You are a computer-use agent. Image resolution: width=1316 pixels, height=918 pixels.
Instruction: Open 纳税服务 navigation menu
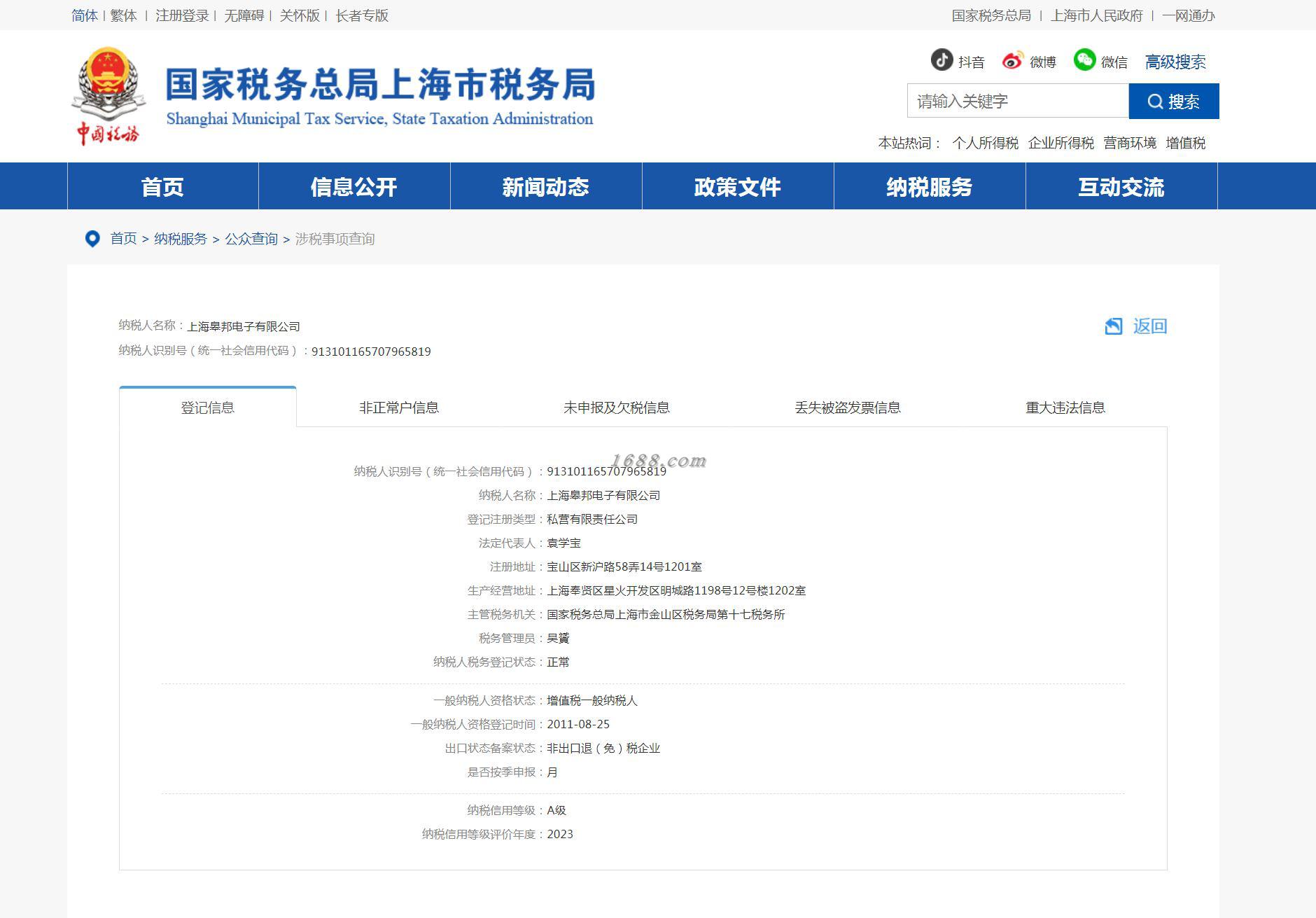[x=930, y=187]
